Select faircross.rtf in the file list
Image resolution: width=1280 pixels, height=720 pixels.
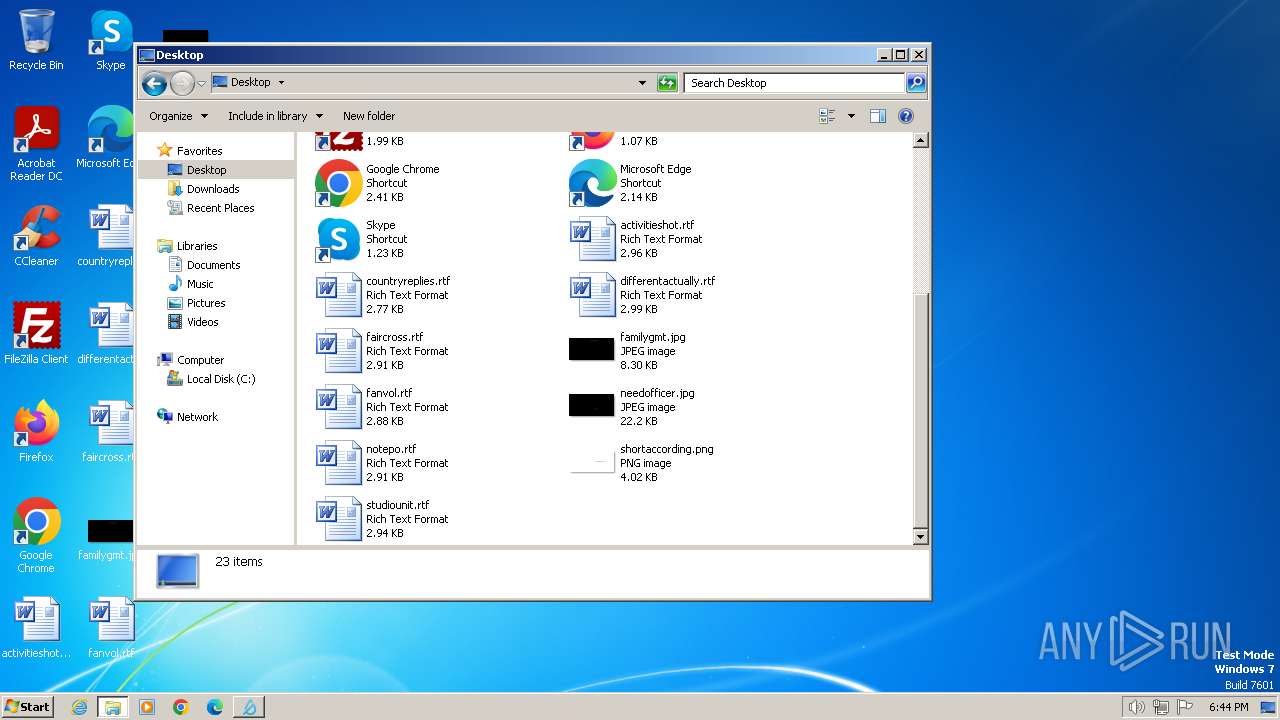click(x=382, y=351)
